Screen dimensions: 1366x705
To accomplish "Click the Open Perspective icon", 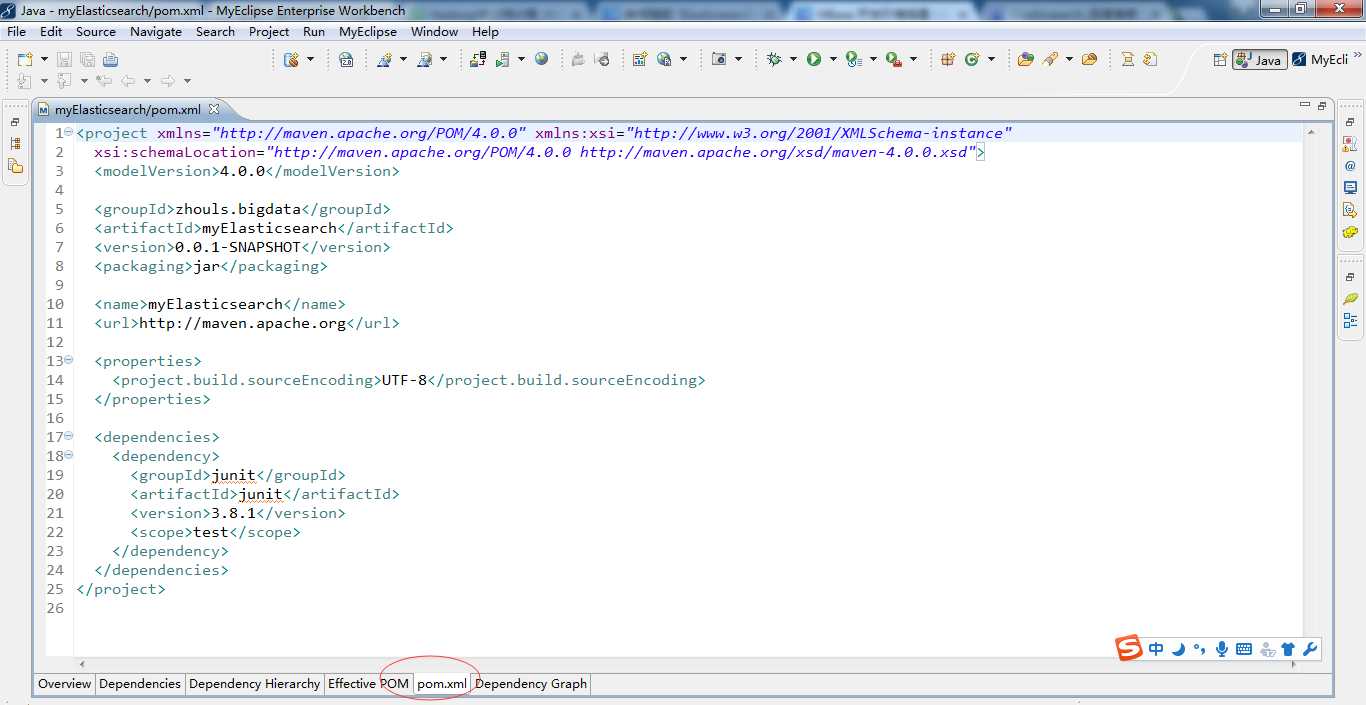I will tap(1220, 60).
